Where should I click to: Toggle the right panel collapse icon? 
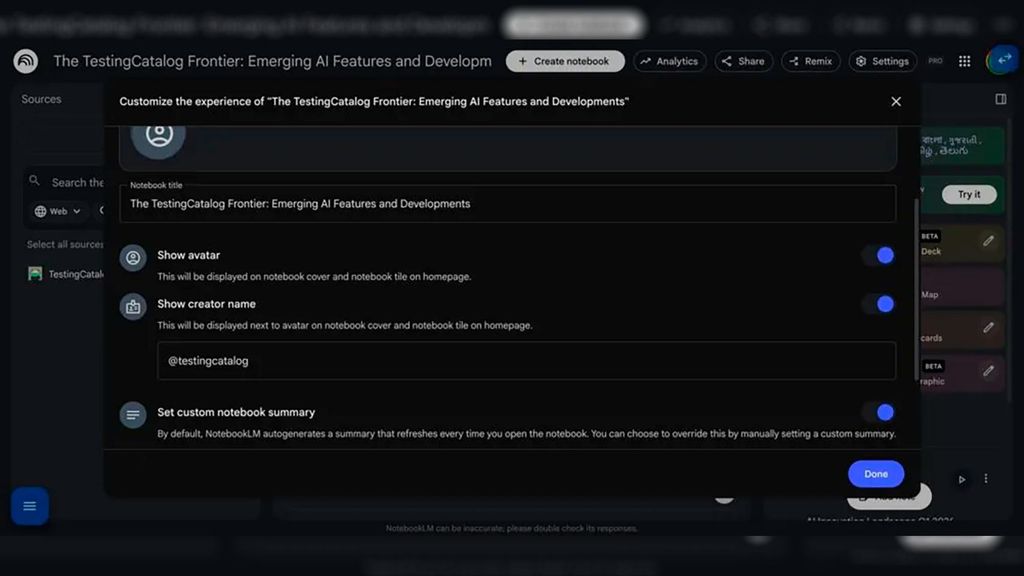coord(1000,99)
